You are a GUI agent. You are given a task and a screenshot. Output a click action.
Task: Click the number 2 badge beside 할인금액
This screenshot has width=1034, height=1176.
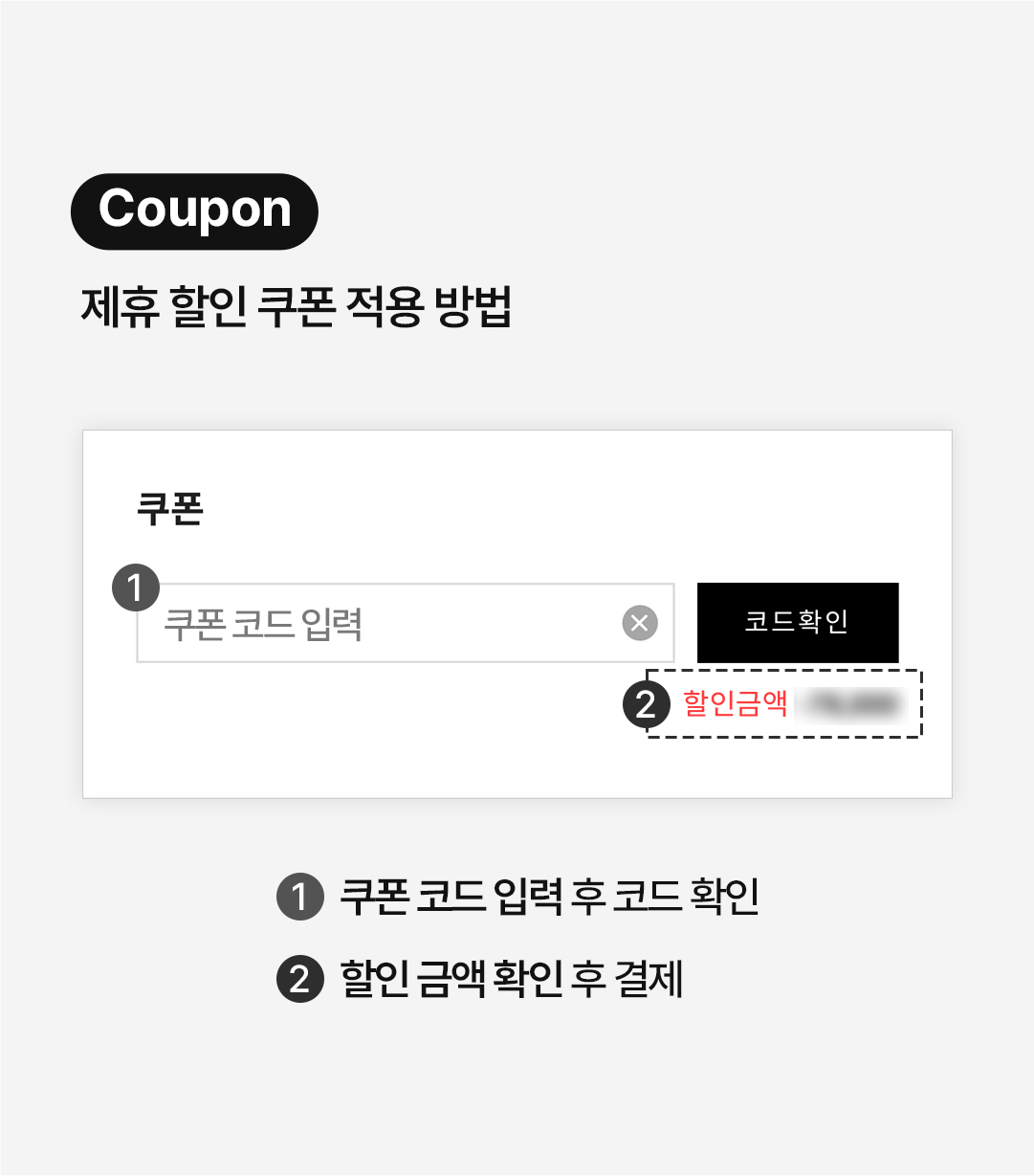(646, 705)
